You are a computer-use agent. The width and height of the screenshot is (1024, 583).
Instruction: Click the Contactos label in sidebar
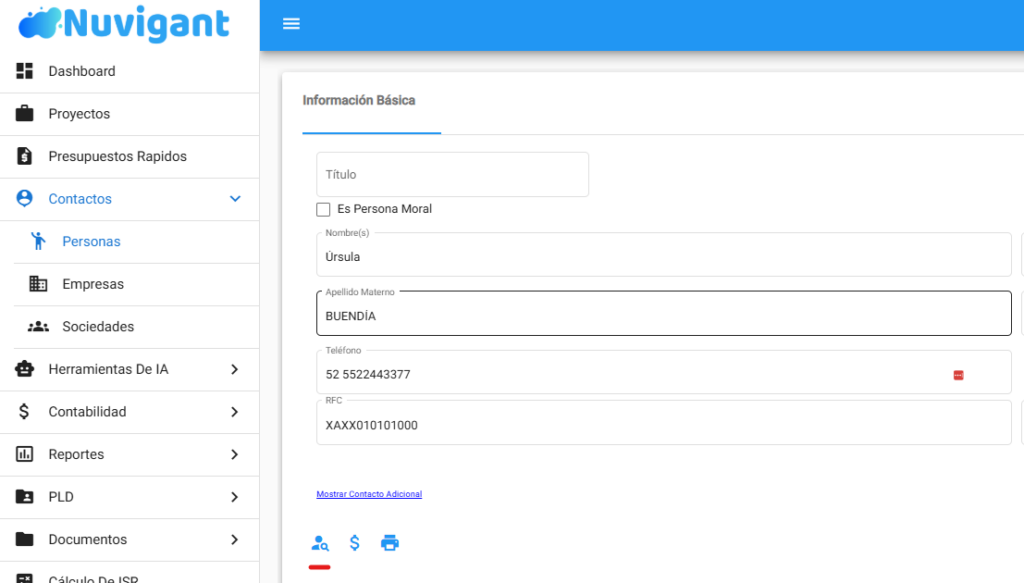point(80,198)
